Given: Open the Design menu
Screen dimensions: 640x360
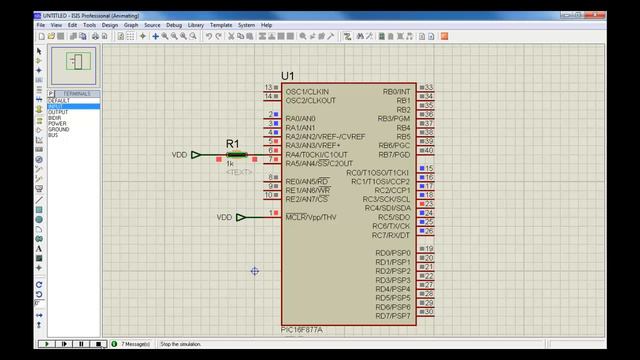Looking at the screenshot, I should click(110, 25).
